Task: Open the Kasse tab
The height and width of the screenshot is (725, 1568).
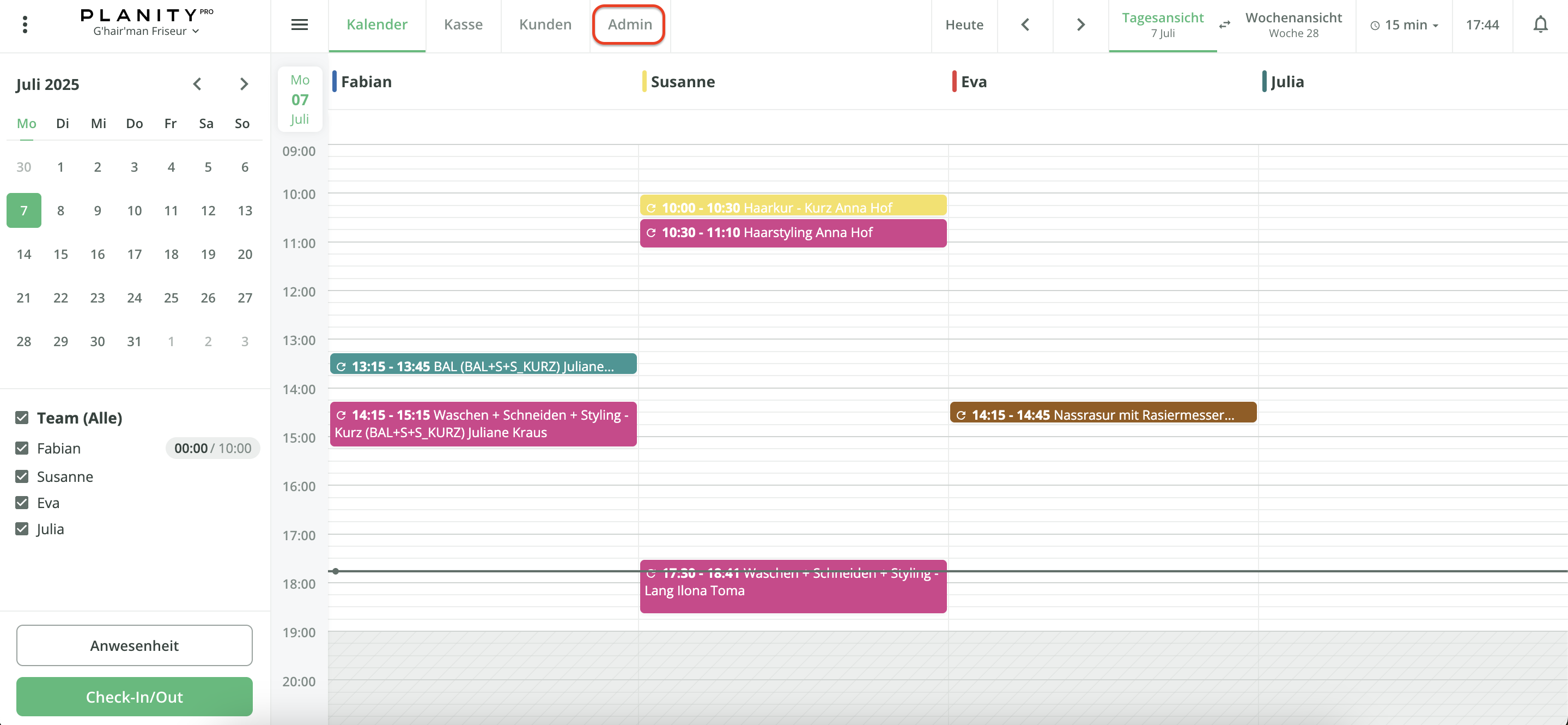Action: pos(463,25)
